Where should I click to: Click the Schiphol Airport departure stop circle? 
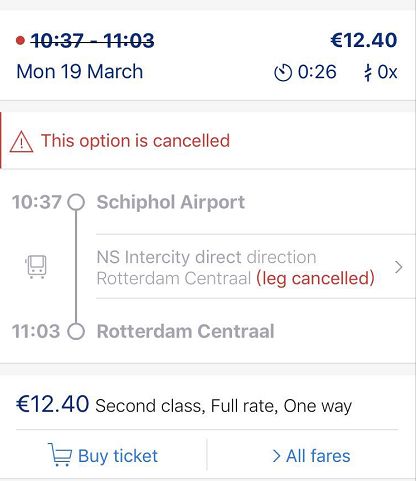[x=76, y=202]
